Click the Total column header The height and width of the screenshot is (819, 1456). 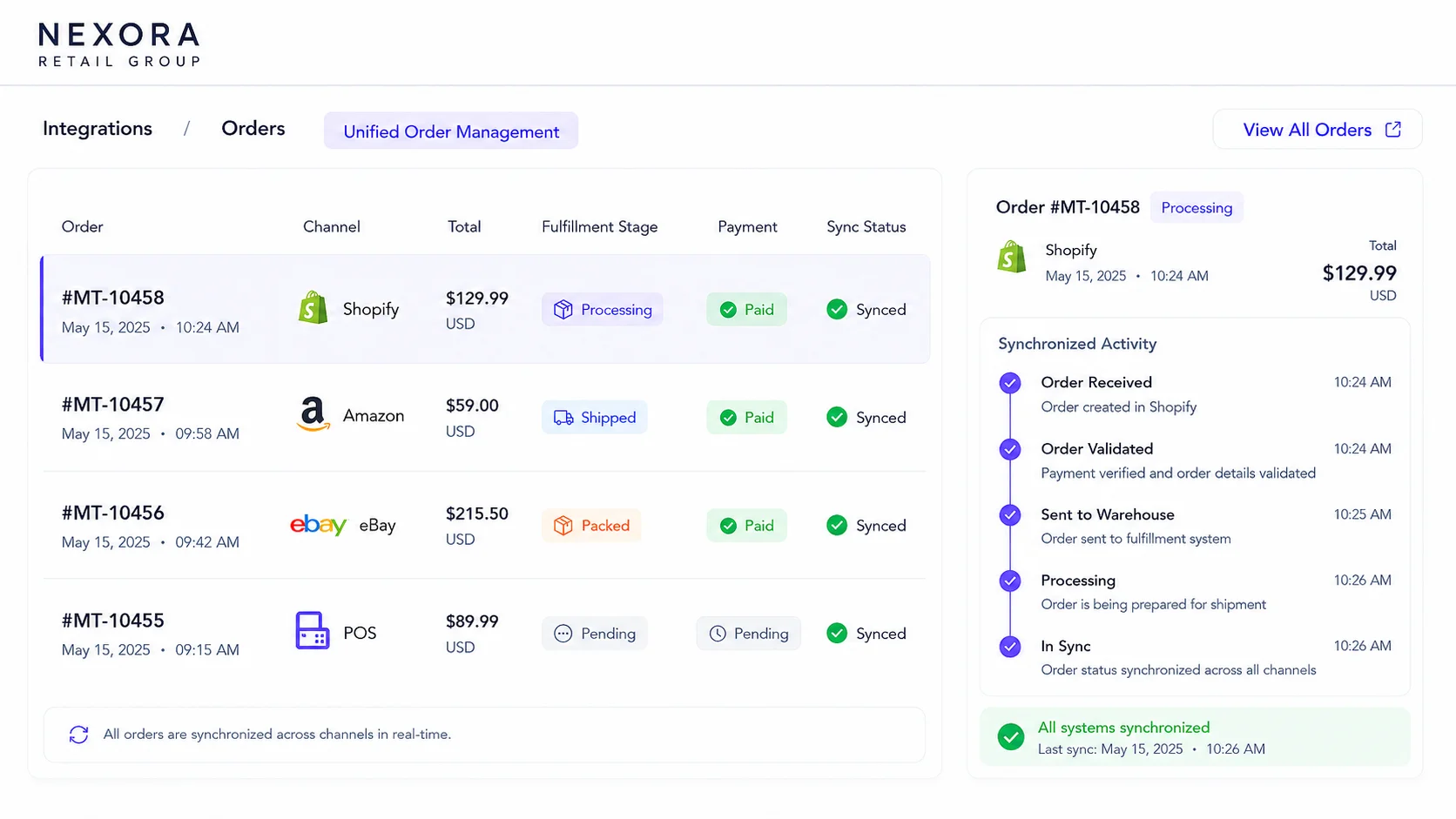point(464,226)
